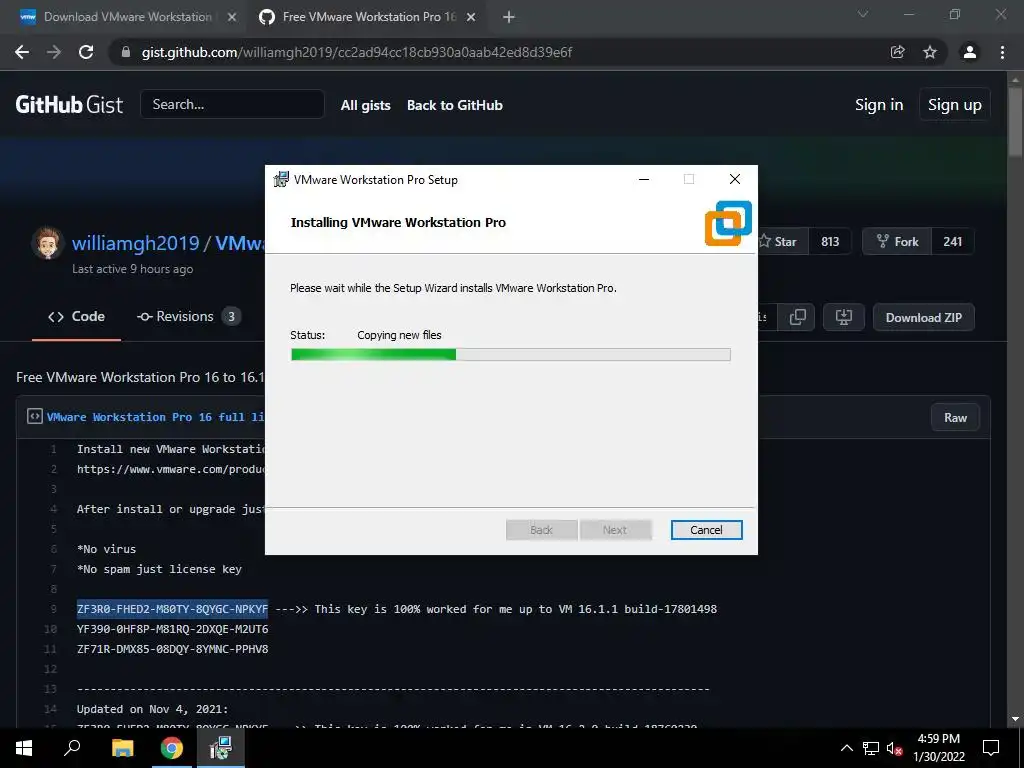Click the Sign in link

click(x=879, y=104)
